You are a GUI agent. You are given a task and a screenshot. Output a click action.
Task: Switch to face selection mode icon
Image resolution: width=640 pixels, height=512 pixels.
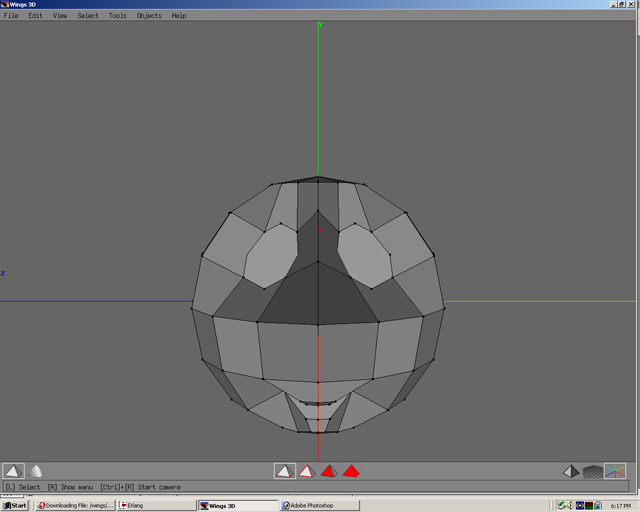tap(329, 471)
